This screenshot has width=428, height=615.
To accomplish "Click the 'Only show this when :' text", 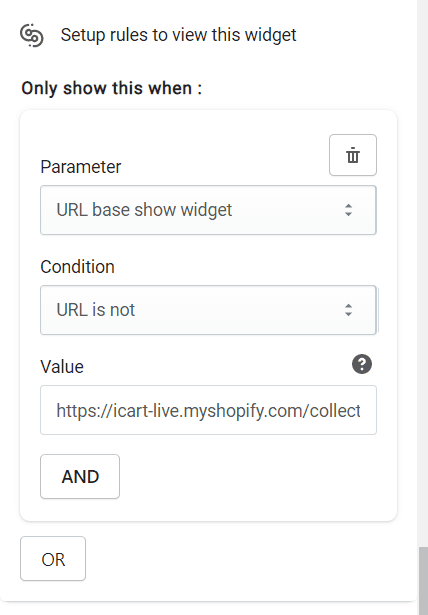I will [112, 88].
